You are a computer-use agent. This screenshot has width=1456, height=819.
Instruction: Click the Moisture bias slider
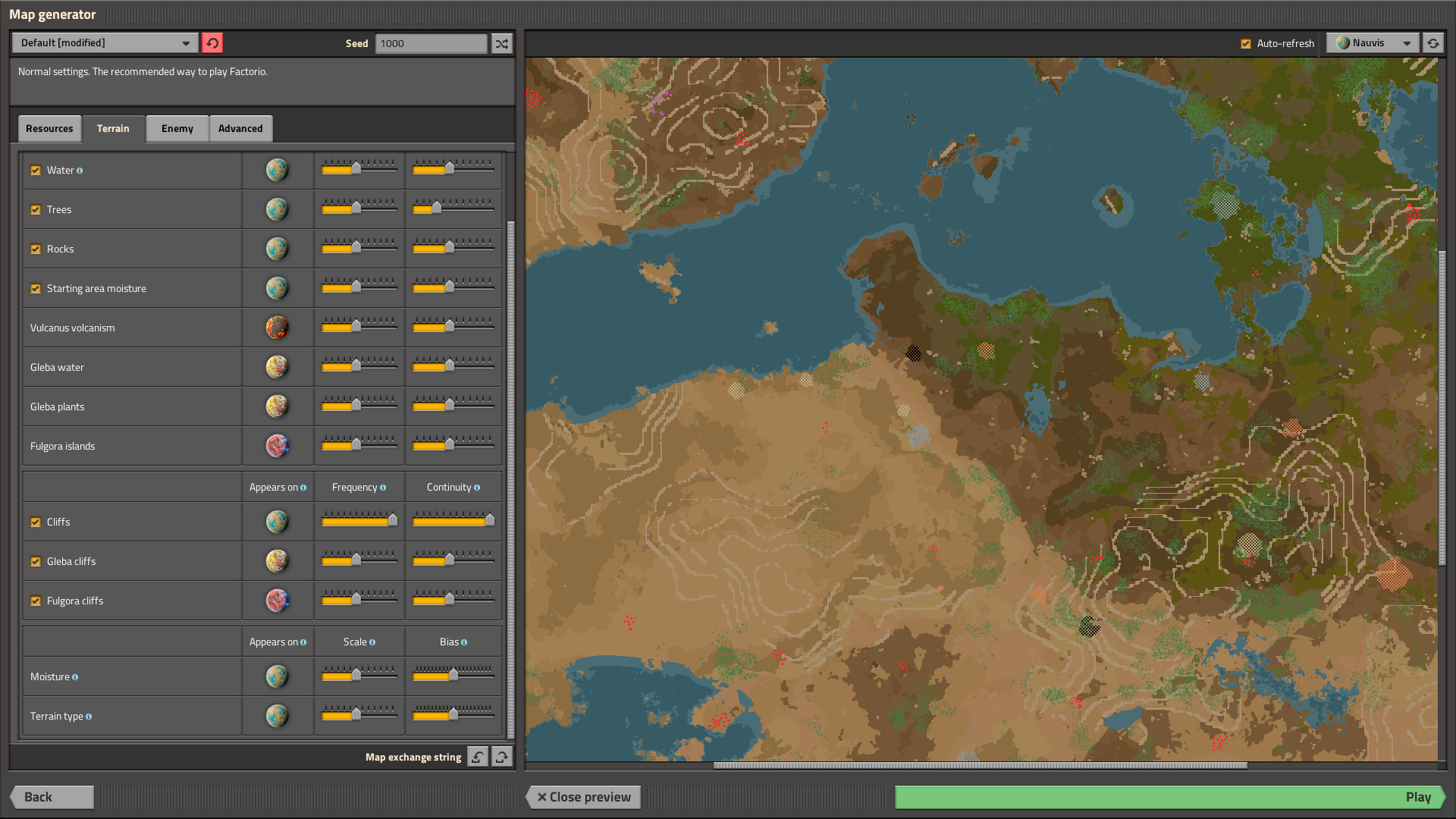click(453, 674)
